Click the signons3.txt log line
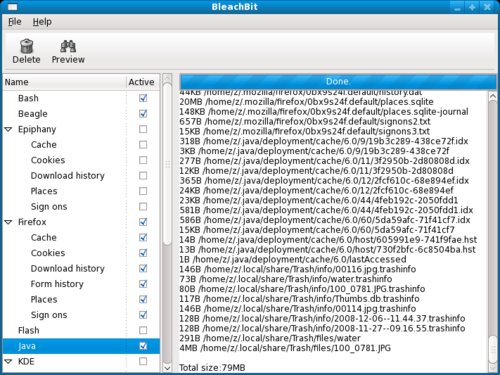The height and width of the screenshot is (375, 500). click(305, 131)
